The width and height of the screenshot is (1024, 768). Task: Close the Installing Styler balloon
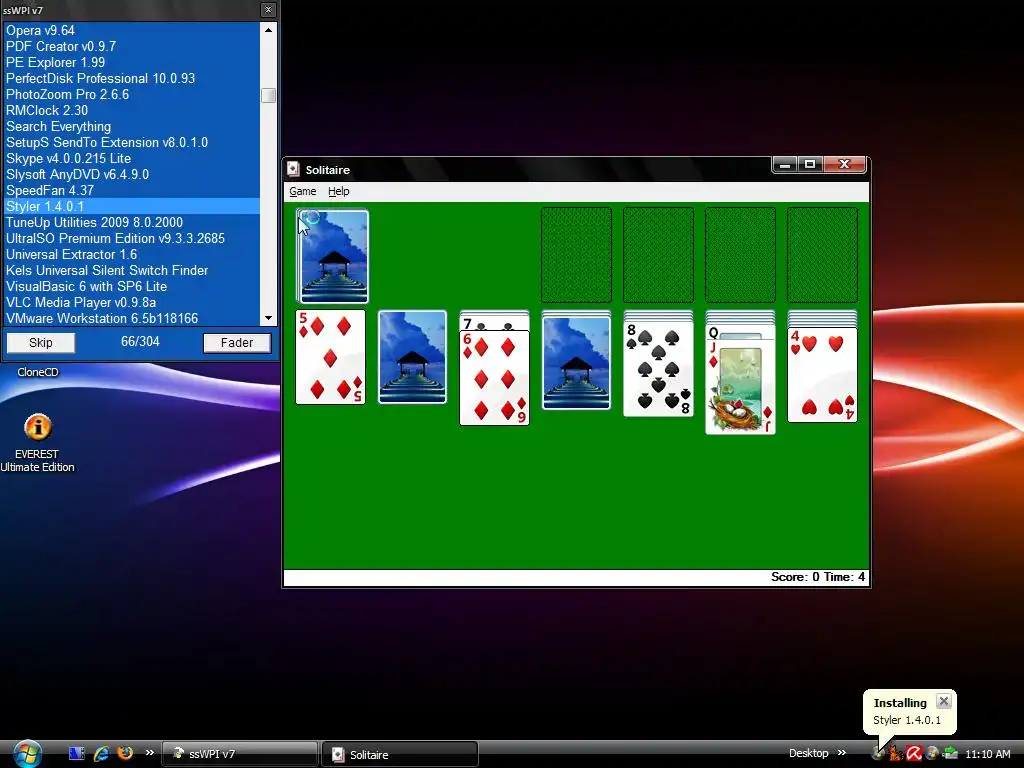click(x=944, y=702)
